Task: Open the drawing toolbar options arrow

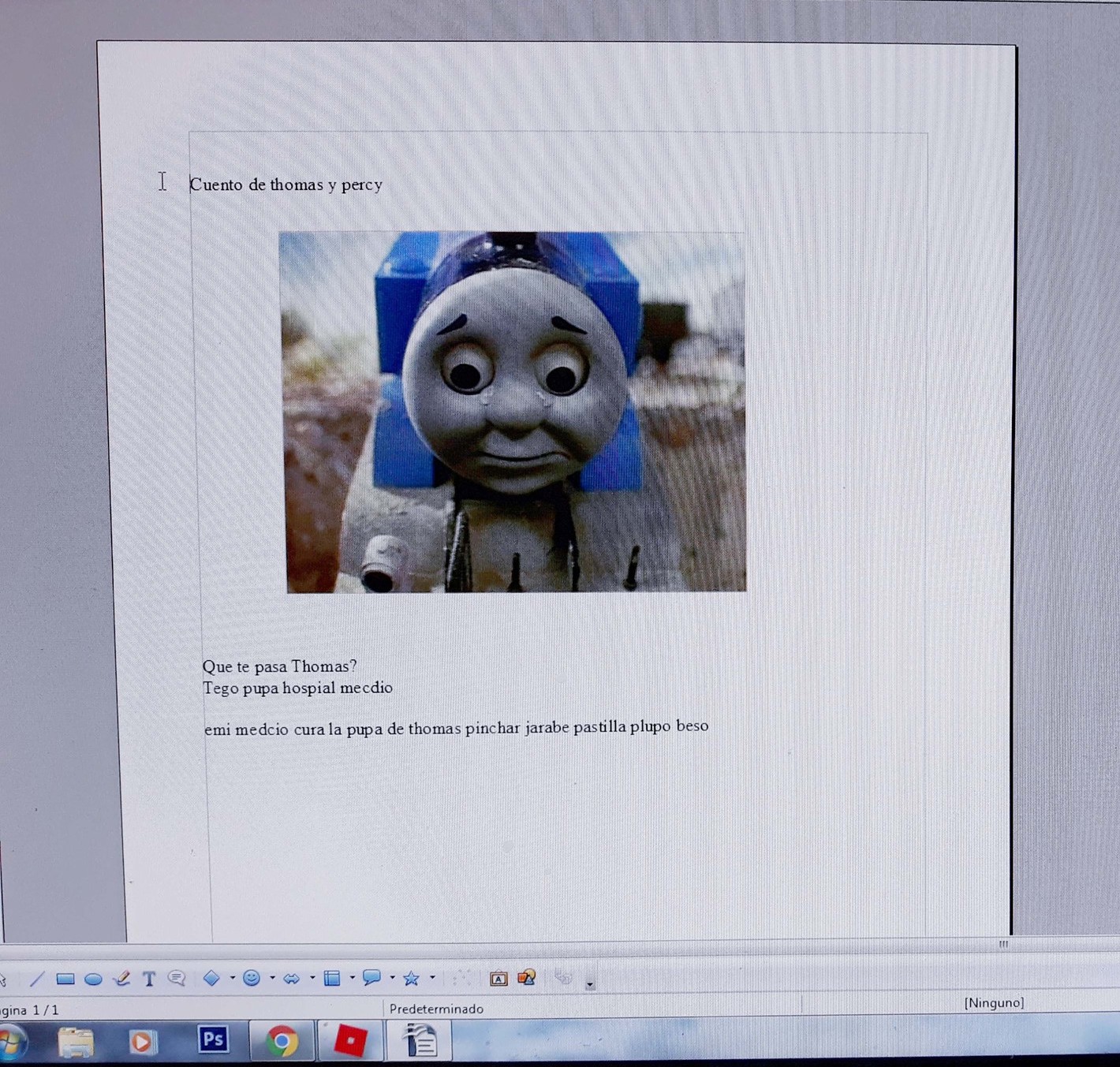Action: tap(590, 984)
